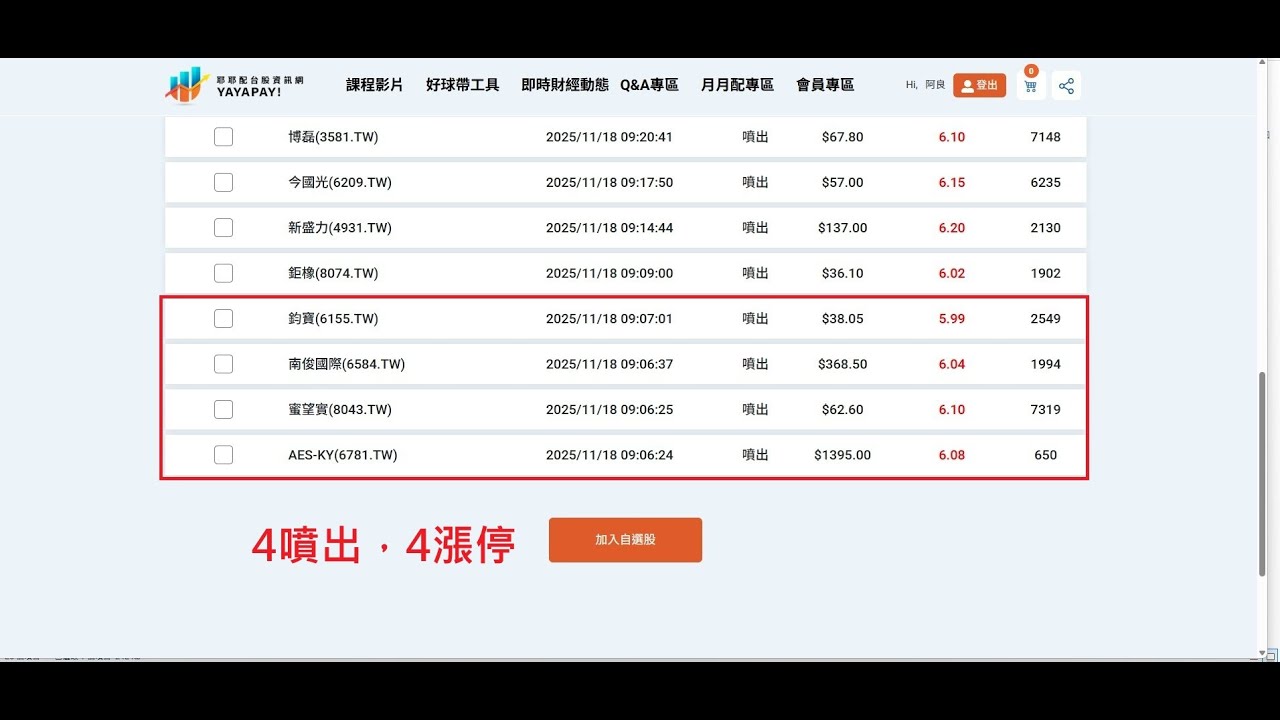Viewport: 1280px width, 720px height.
Task: Click the greeting Hi, 阿良
Action: pyautogui.click(x=925, y=85)
